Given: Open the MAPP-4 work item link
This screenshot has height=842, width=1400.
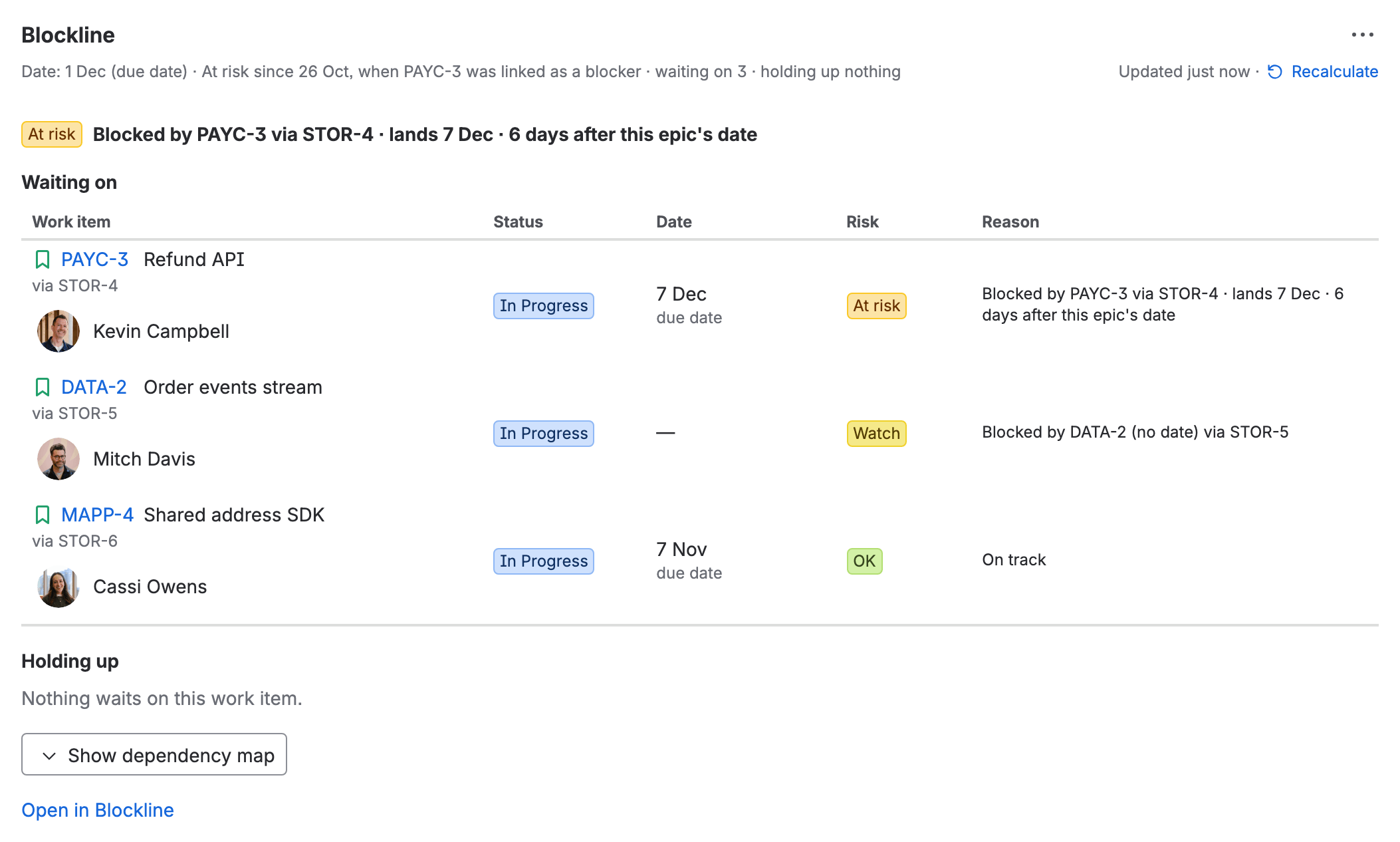Looking at the screenshot, I should tap(97, 515).
